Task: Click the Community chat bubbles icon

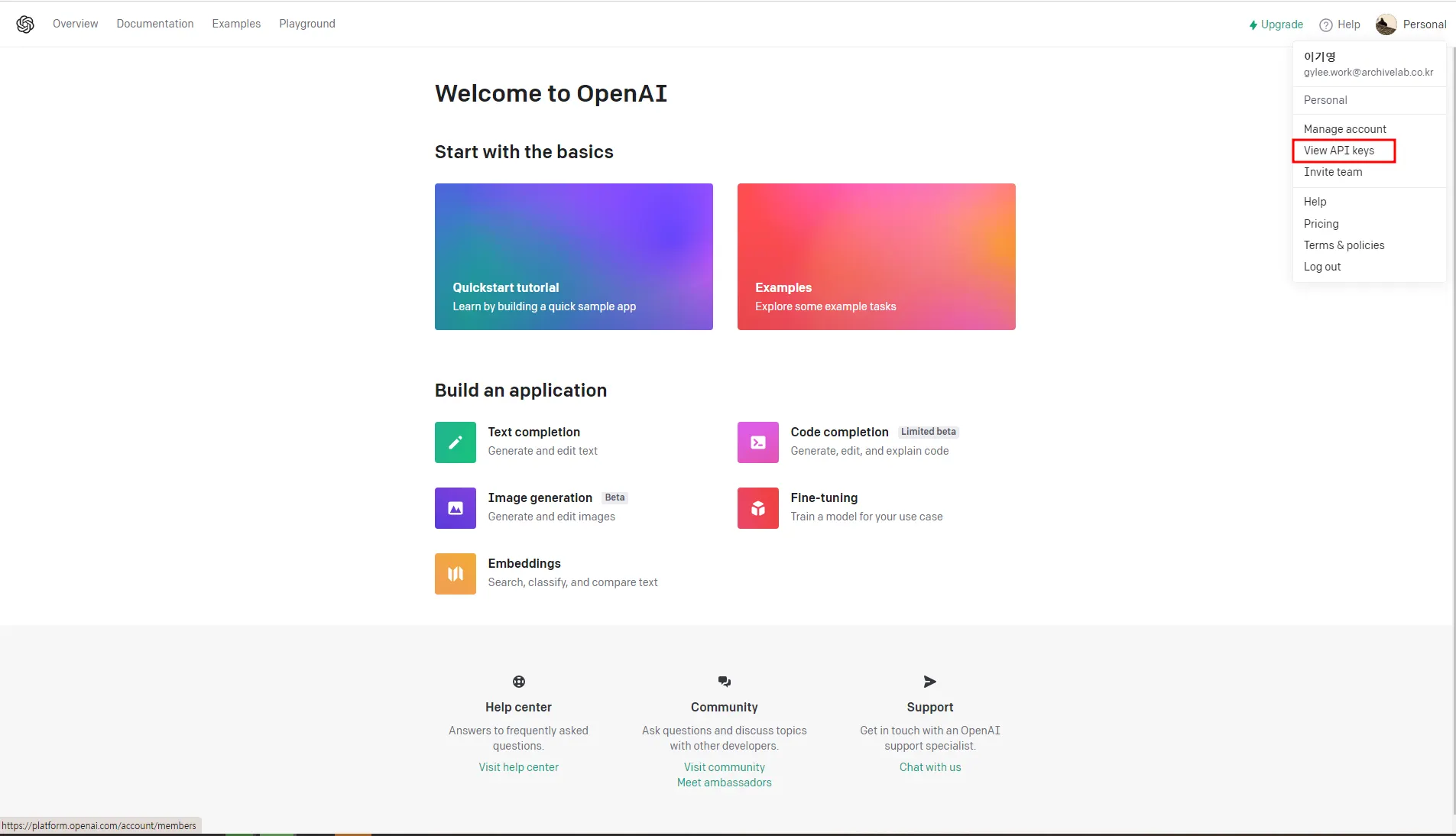Action: pos(725,682)
